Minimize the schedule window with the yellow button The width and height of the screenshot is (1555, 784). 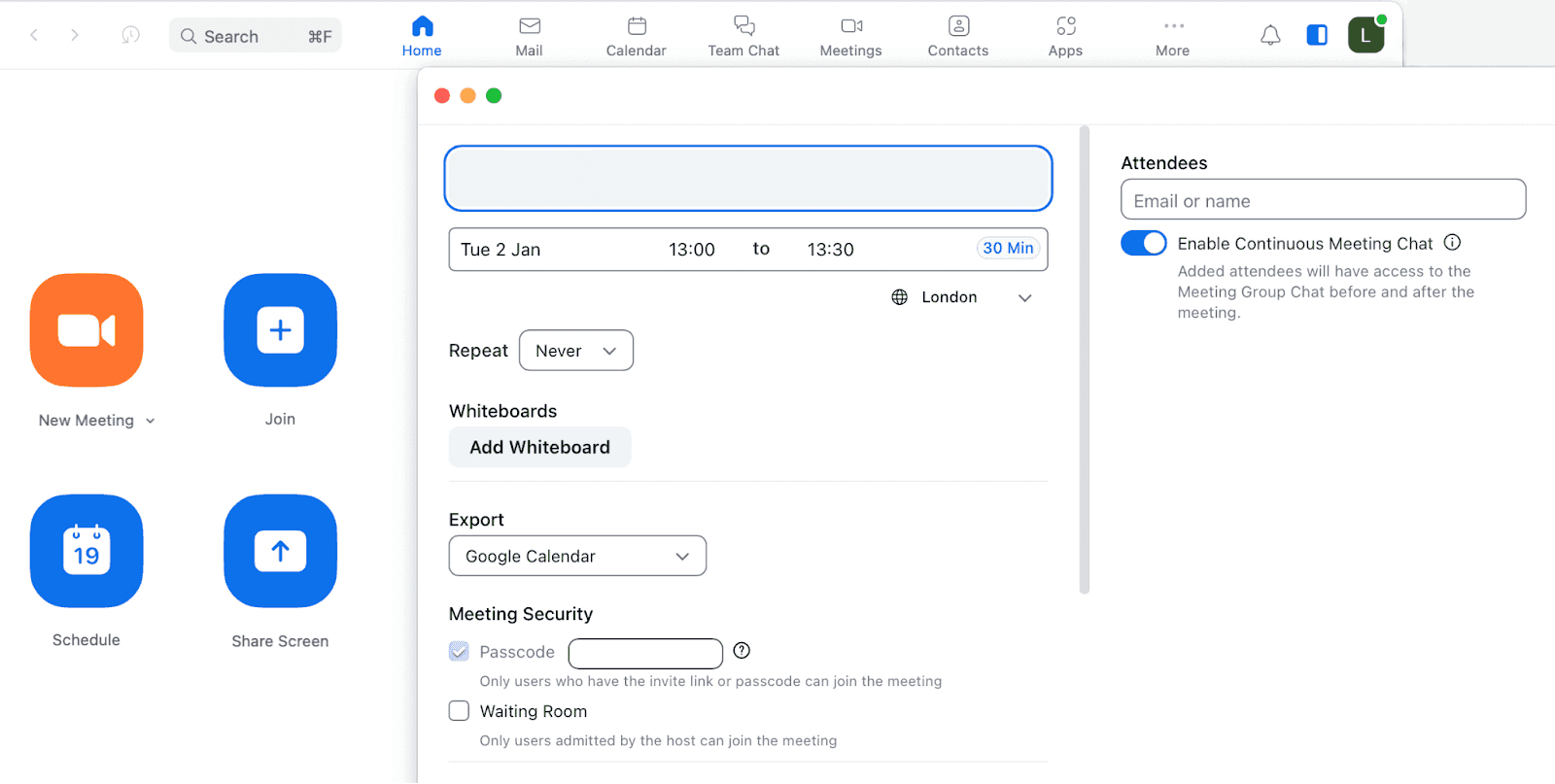point(467,95)
